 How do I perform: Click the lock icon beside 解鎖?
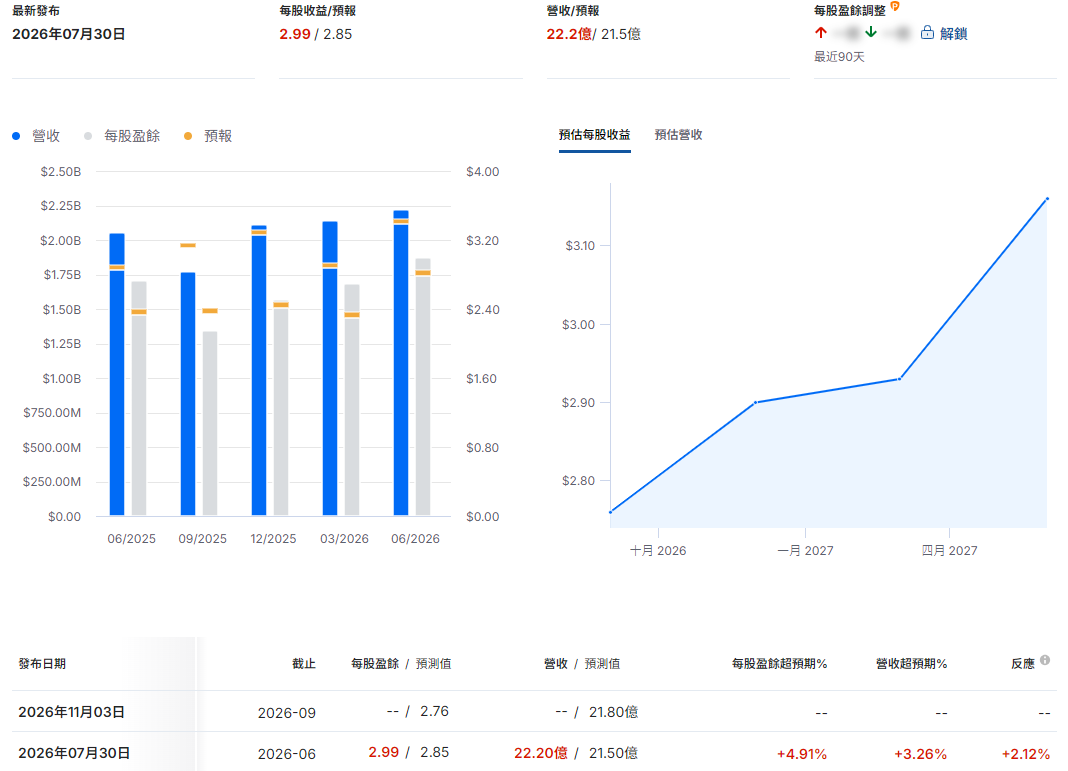tap(927, 33)
